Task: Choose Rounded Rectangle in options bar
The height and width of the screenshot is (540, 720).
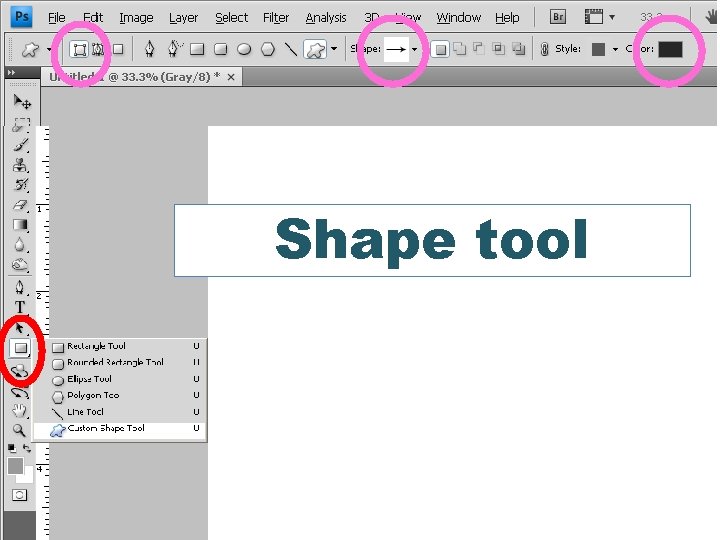Action: pyautogui.click(x=221, y=49)
